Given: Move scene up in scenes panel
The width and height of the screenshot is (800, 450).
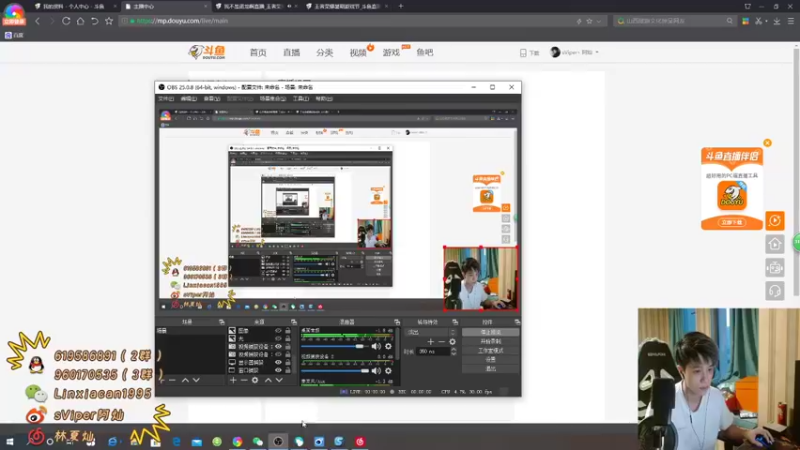Looking at the screenshot, I should click(x=185, y=380).
